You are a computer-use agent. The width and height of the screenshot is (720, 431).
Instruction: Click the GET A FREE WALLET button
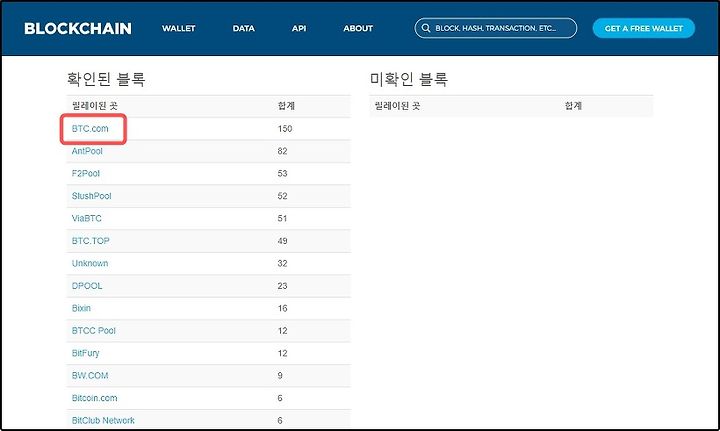tap(644, 28)
